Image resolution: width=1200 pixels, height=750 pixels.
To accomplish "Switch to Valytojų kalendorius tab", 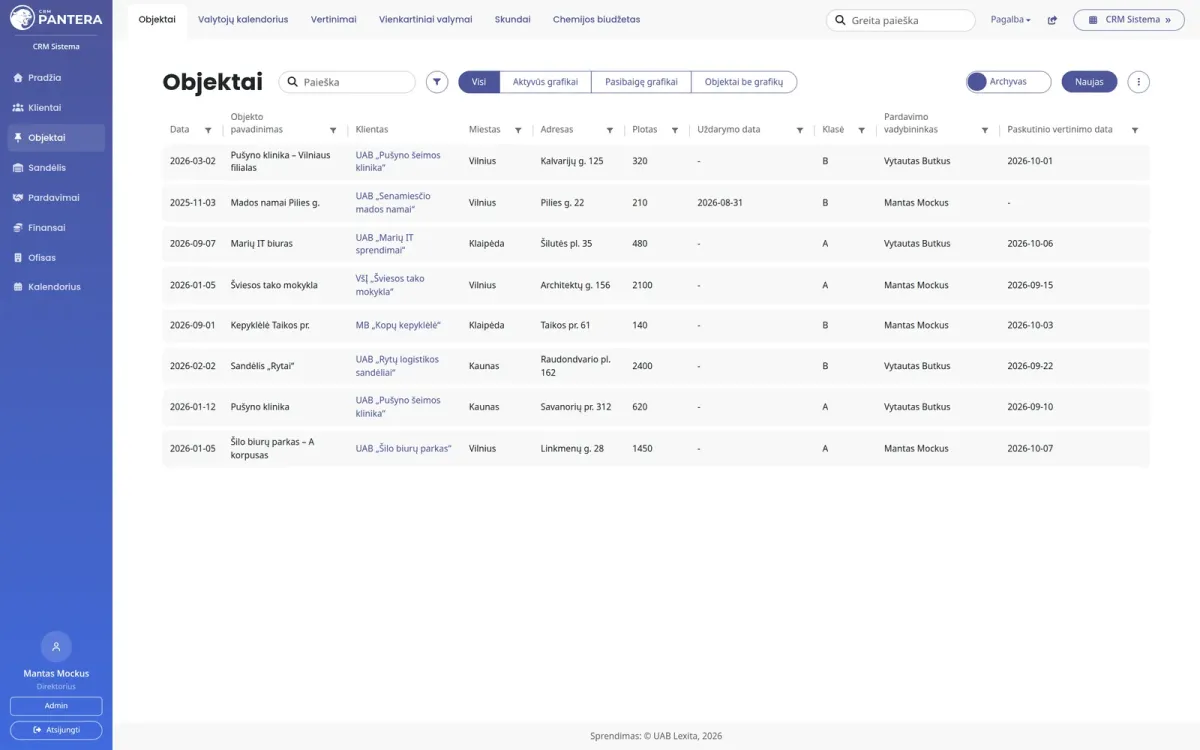I will [243, 20].
